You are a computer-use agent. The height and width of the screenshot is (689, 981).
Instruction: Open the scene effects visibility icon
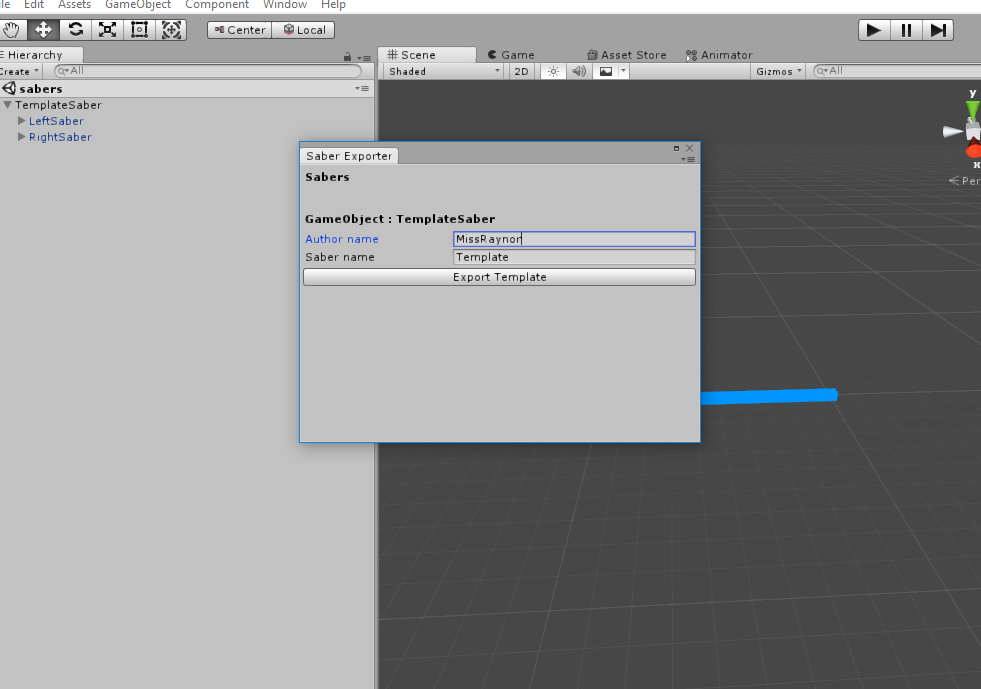605,70
